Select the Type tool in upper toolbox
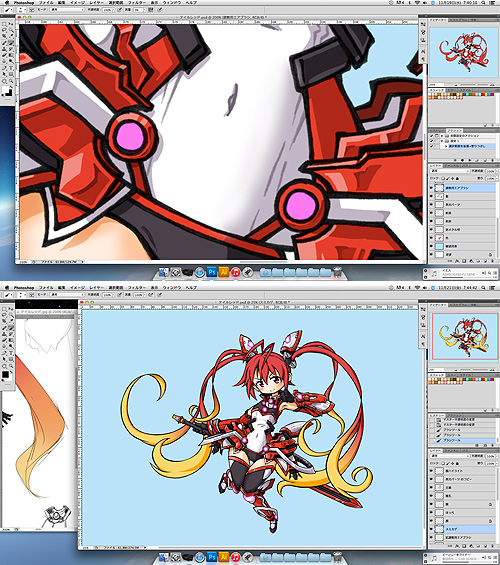500x565 pixels. (x=11, y=68)
